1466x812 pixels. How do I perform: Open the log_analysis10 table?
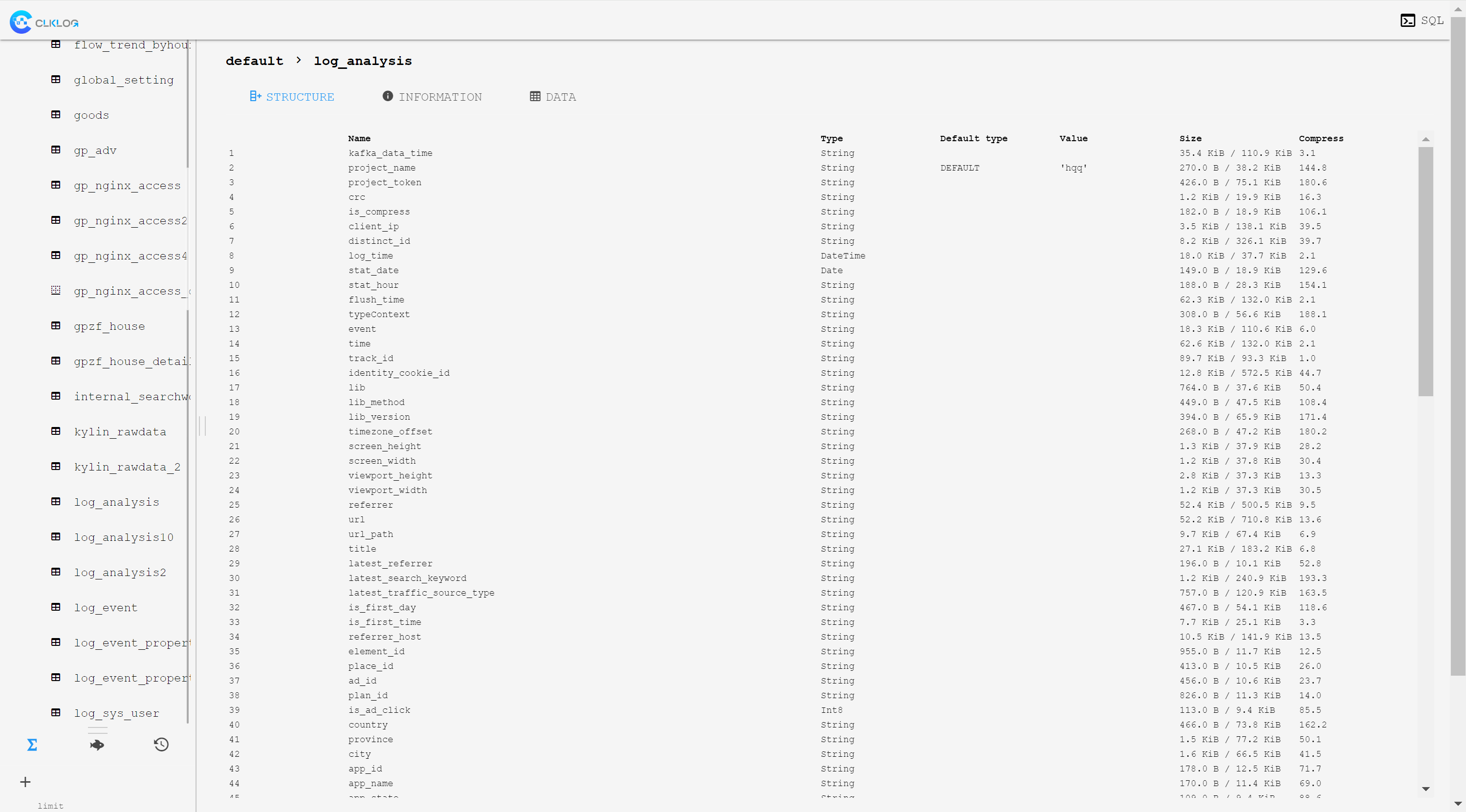pyautogui.click(x=124, y=537)
